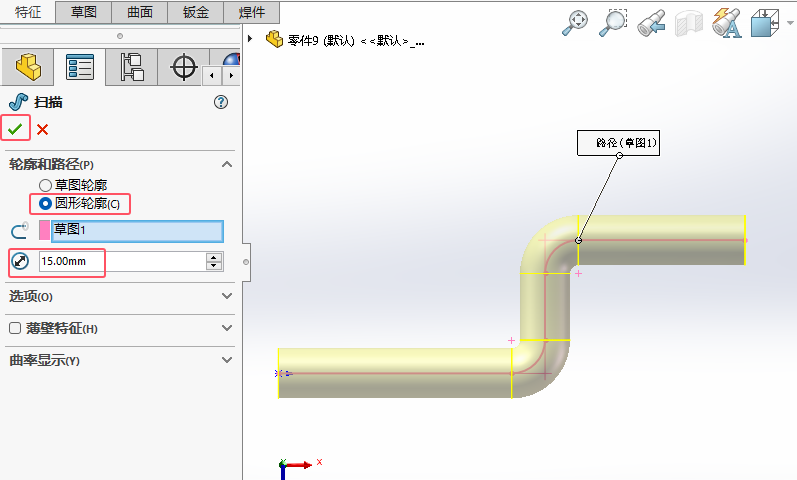Select the Zoom to Area tool
This screenshot has height=480, width=797.
pyautogui.click(x=612, y=23)
